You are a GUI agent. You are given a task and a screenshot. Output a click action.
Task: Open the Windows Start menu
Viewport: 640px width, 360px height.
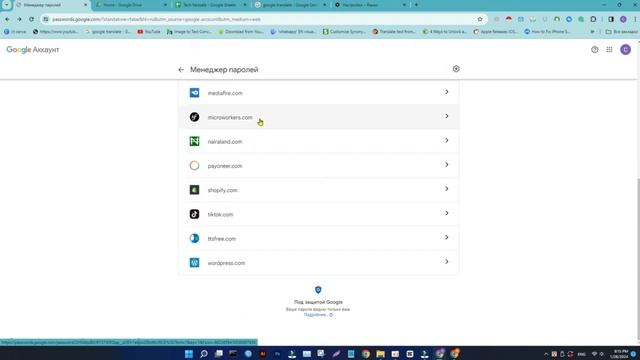[x=189, y=353]
